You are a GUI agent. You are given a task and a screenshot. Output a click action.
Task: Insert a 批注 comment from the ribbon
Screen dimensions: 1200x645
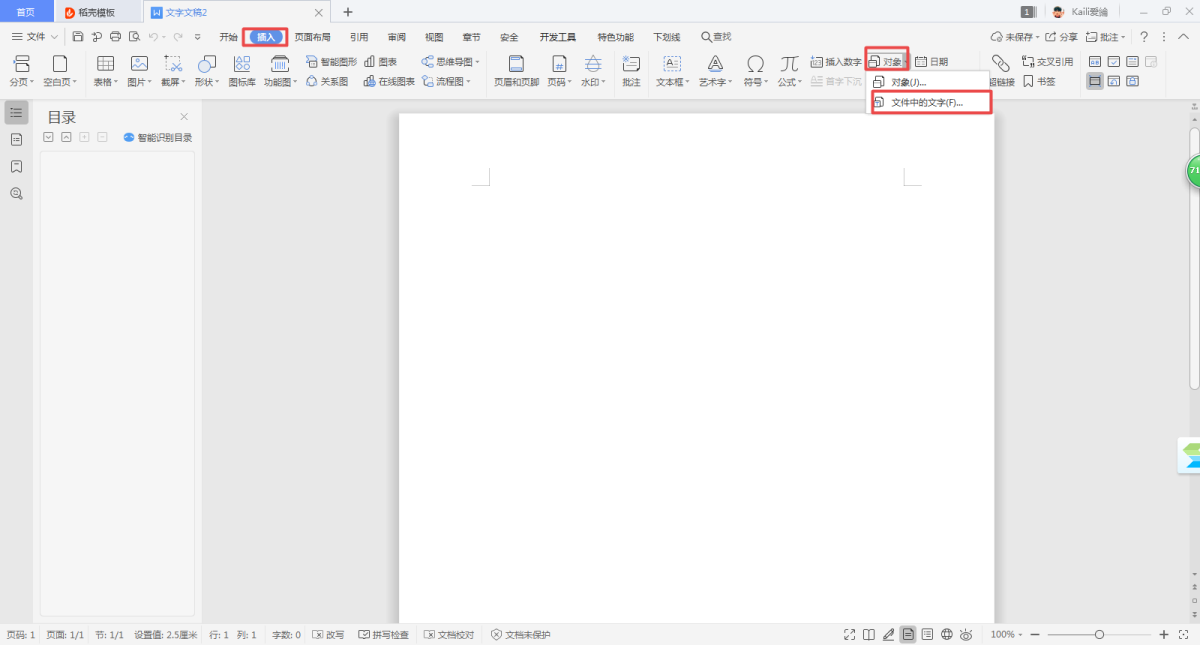coord(630,70)
